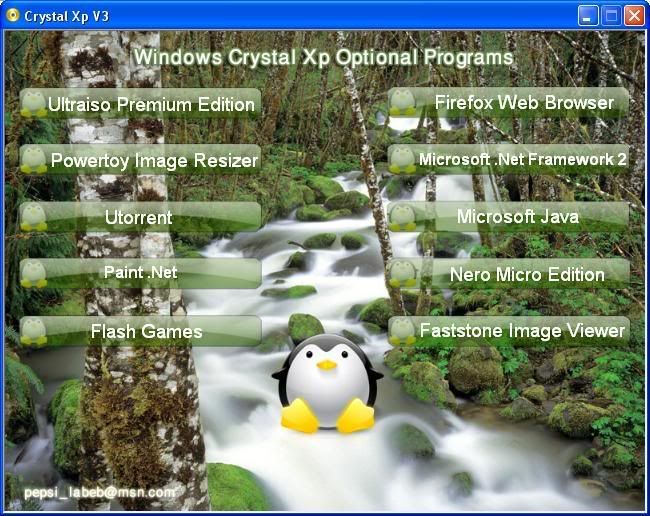Click penguin icon on Paint .Net row
The width and height of the screenshot is (650, 516).
(x=34, y=274)
